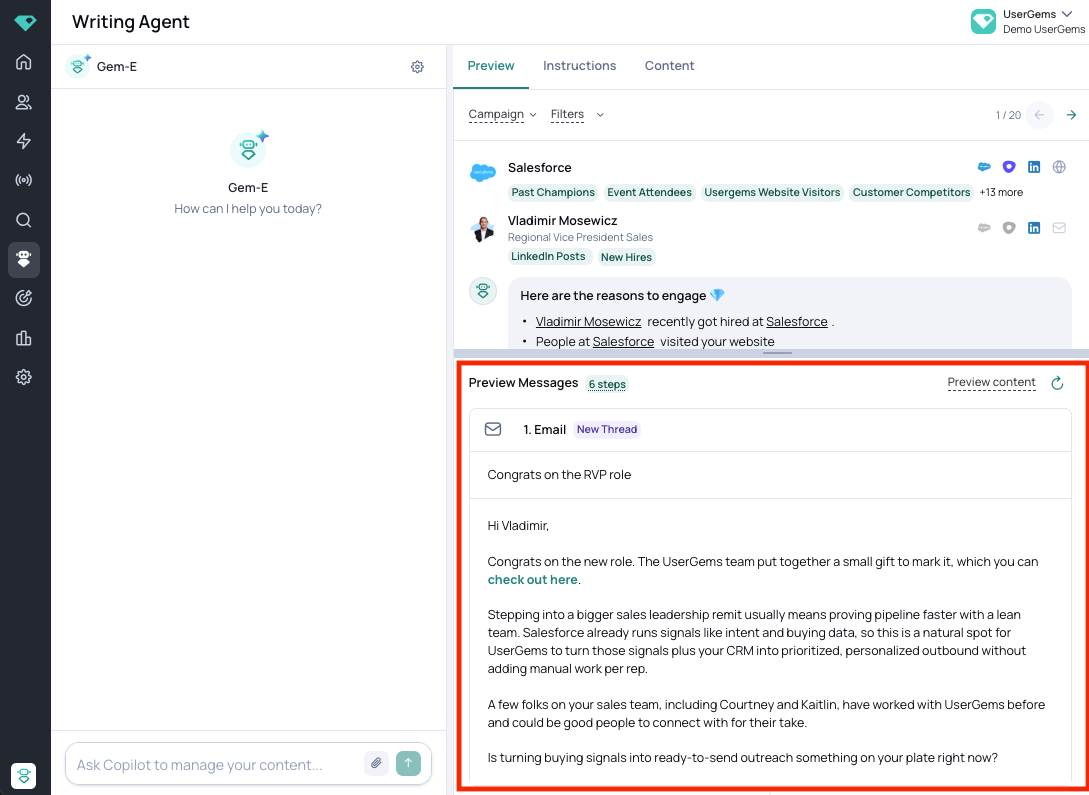Click the 'Regional Vice President Sales' title
Image resolution: width=1089 pixels, height=795 pixels.
[580, 237]
